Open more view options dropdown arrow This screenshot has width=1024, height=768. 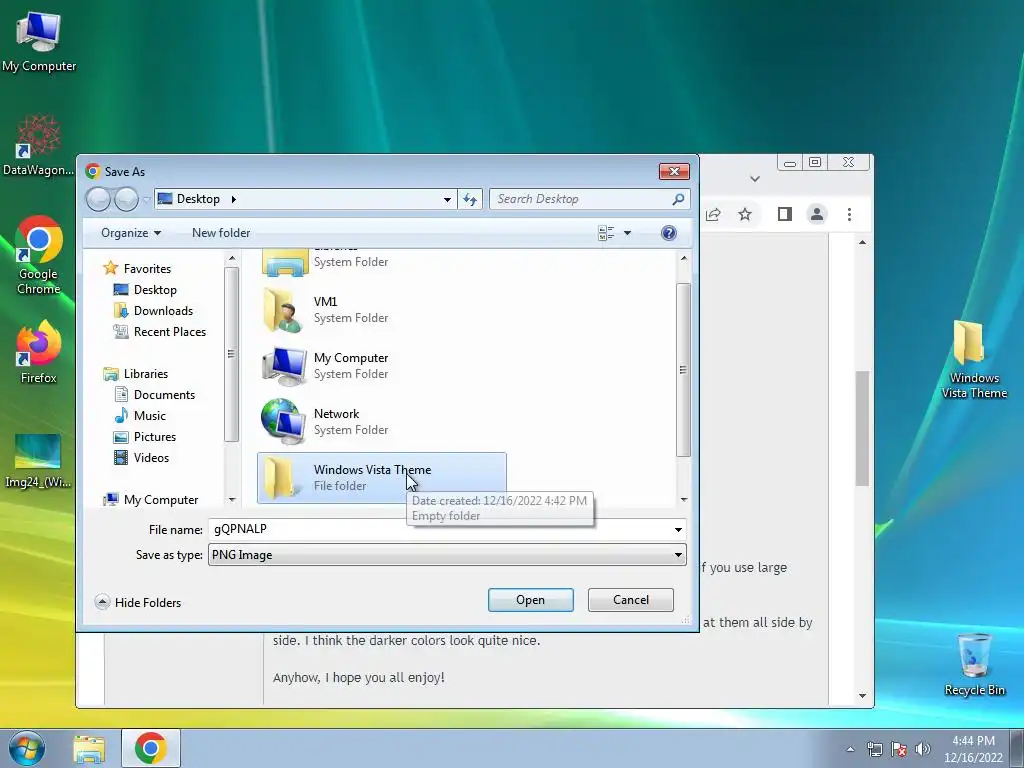coord(628,233)
